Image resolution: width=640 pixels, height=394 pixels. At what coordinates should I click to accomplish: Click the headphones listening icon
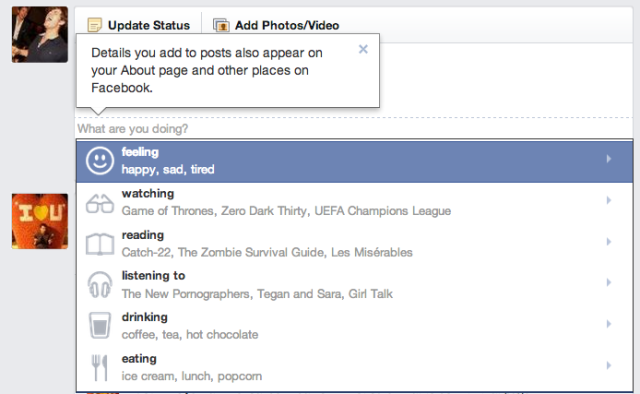[100, 285]
